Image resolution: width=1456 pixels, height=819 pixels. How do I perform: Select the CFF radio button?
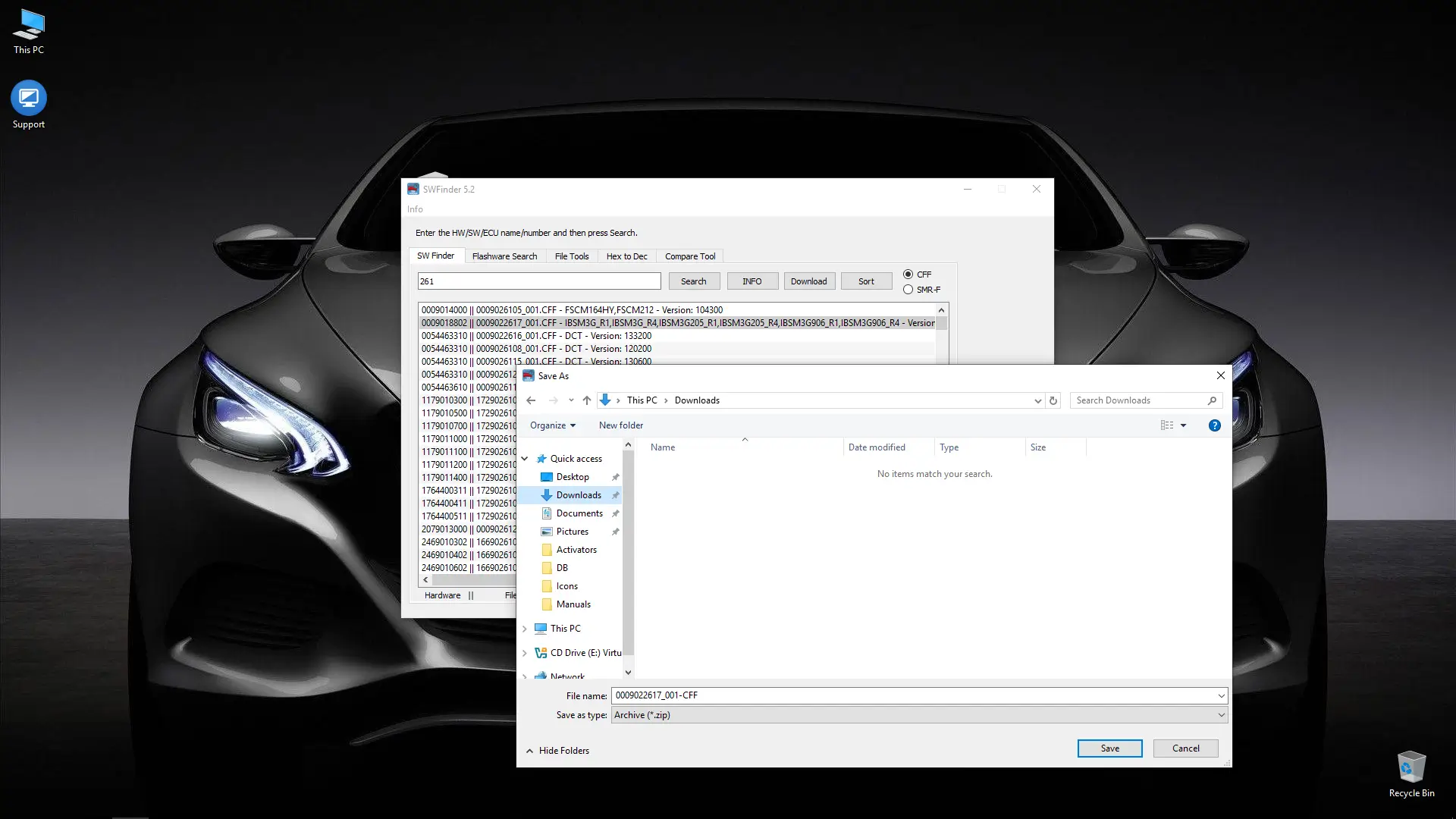tap(908, 275)
